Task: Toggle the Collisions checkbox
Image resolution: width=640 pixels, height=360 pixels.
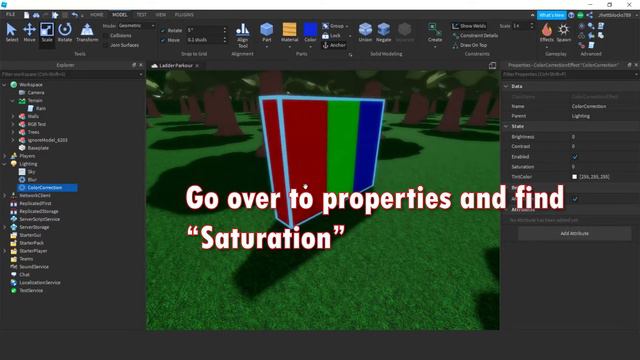Action: pyautogui.click(x=107, y=36)
